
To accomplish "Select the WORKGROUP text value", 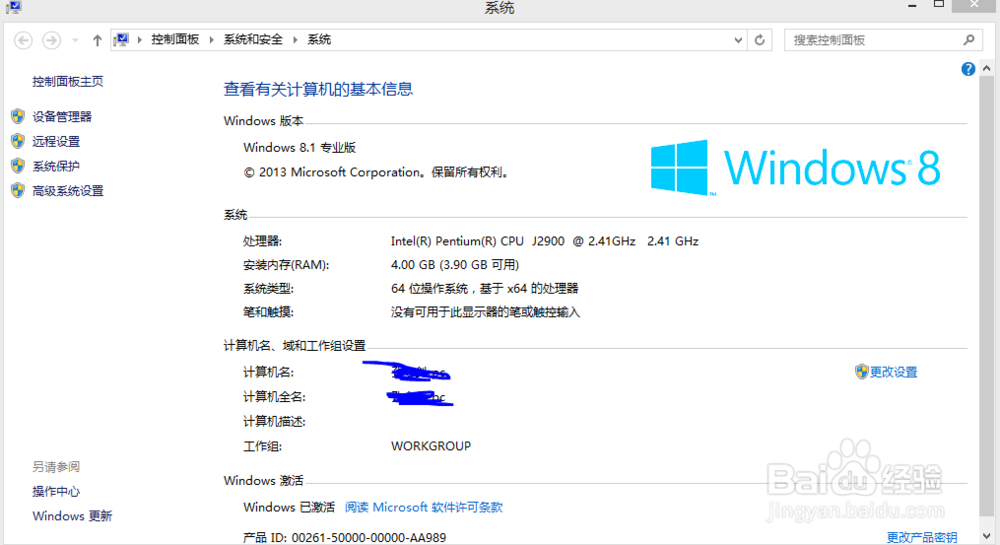I will 431,446.
